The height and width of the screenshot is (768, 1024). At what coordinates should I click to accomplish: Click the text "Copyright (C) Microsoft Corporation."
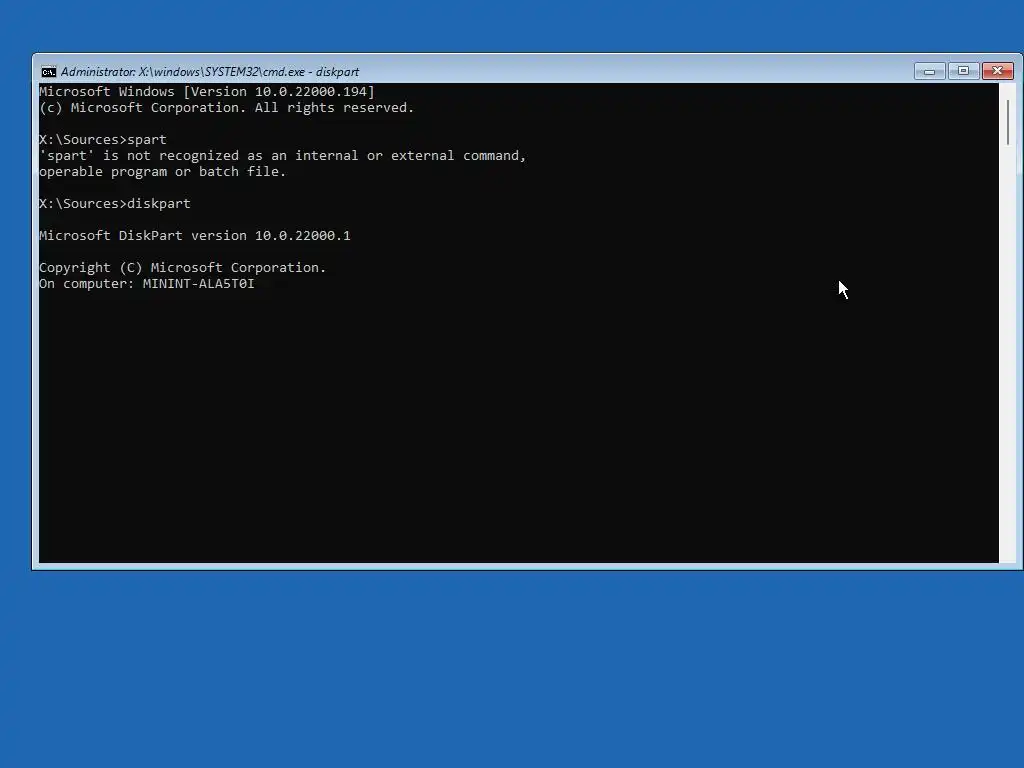point(182,268)
